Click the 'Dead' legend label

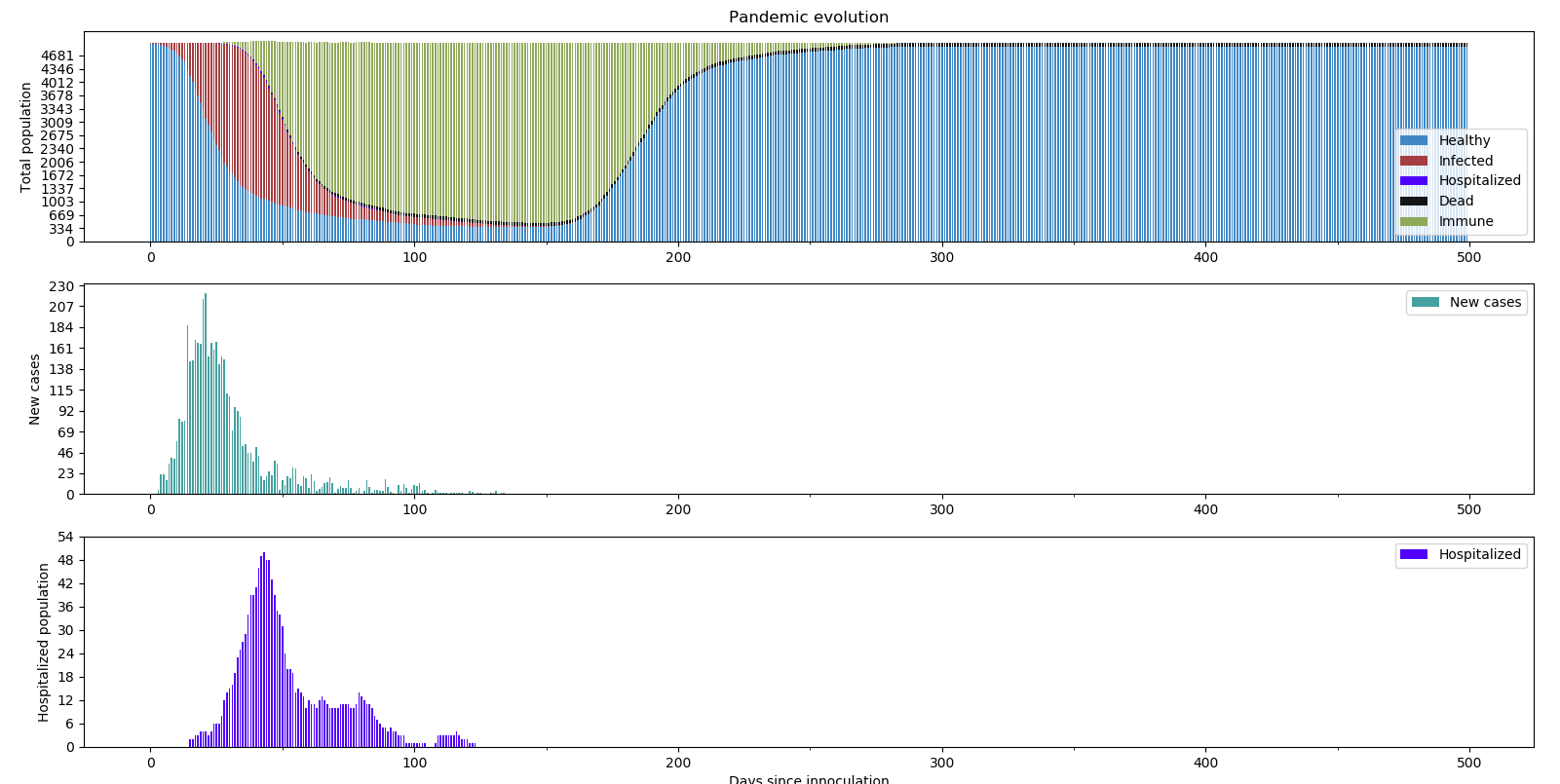click(x=1456, y=201)
